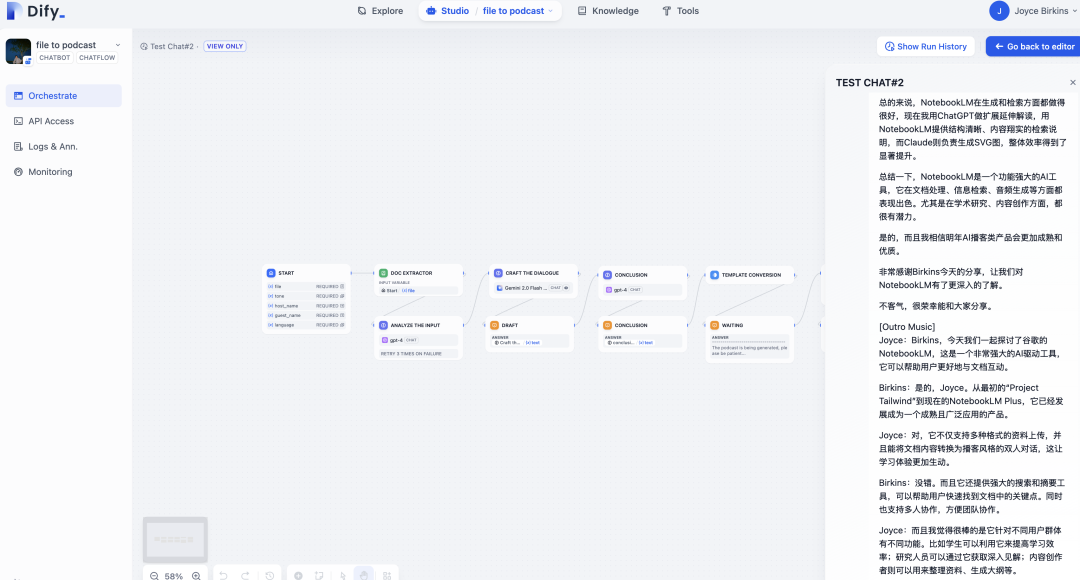Add a node with plus icon
The width and height of the screenshot is (1080, 580).
click(x=298, y=575)
